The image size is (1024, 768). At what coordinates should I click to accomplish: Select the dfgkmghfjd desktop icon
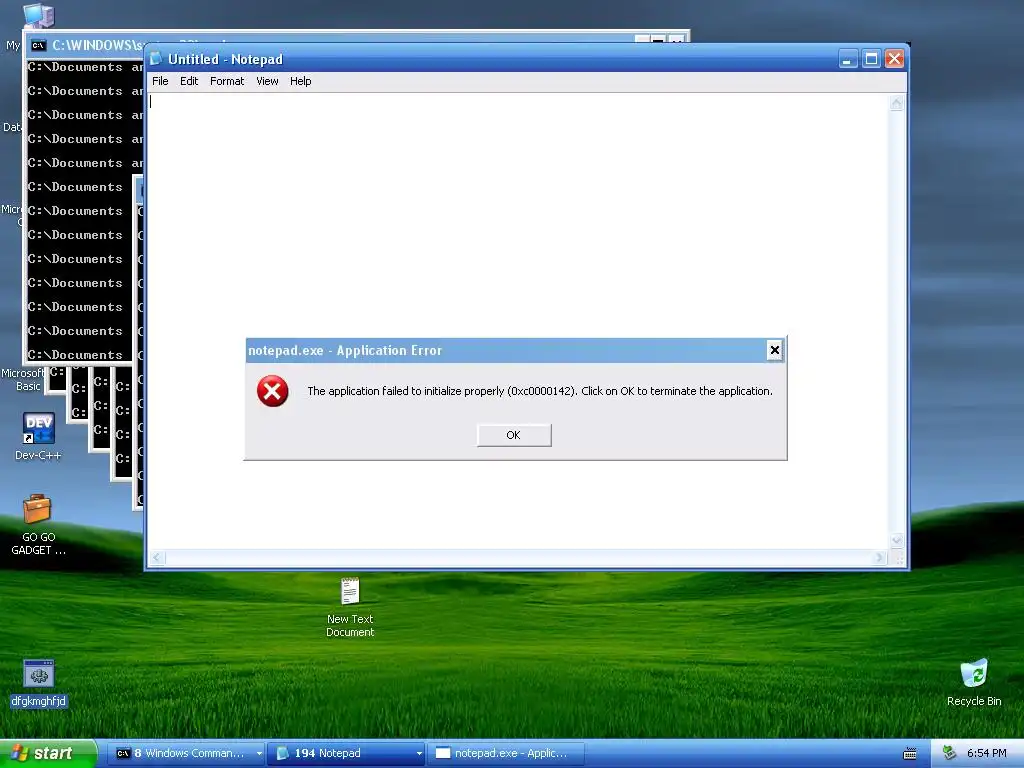click(x=39, y=683)
